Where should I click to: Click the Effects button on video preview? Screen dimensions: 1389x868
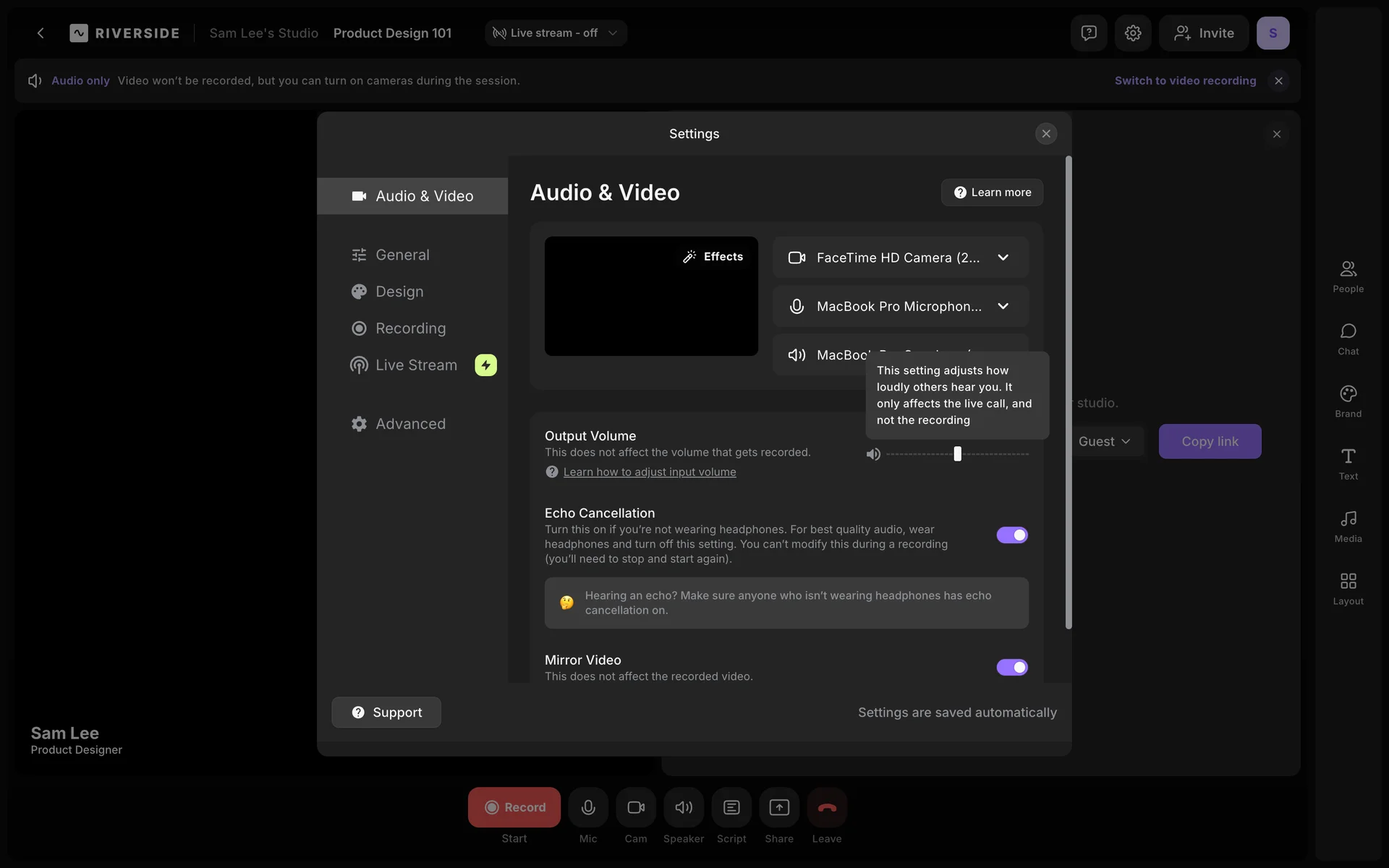pos(713,257)
